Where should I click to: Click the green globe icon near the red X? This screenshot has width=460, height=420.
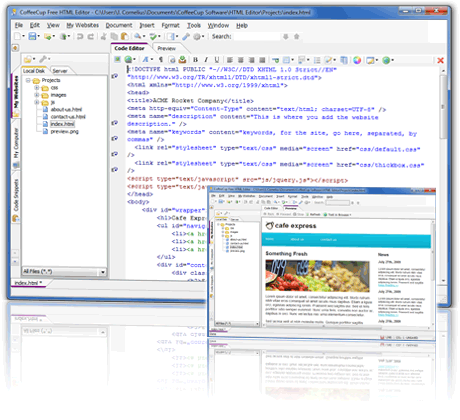pos(386,60)
